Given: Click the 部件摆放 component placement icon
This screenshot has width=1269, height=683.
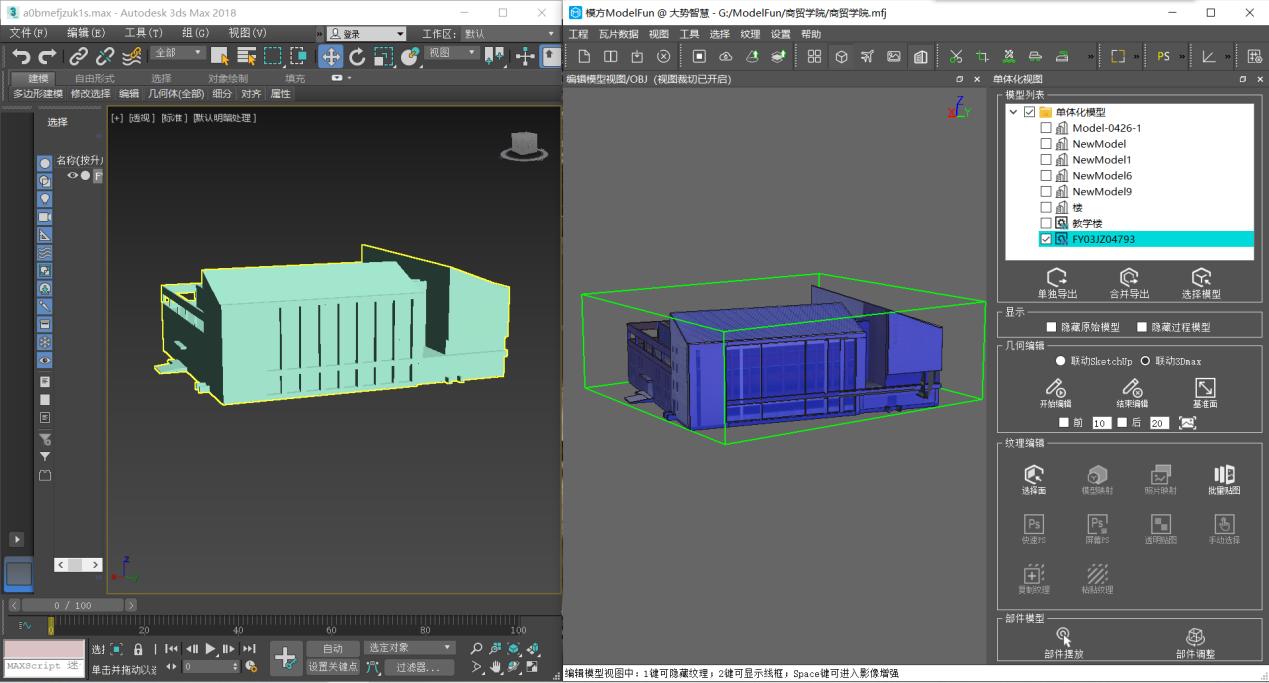Looking at the screenshot, I should 1062,637.
